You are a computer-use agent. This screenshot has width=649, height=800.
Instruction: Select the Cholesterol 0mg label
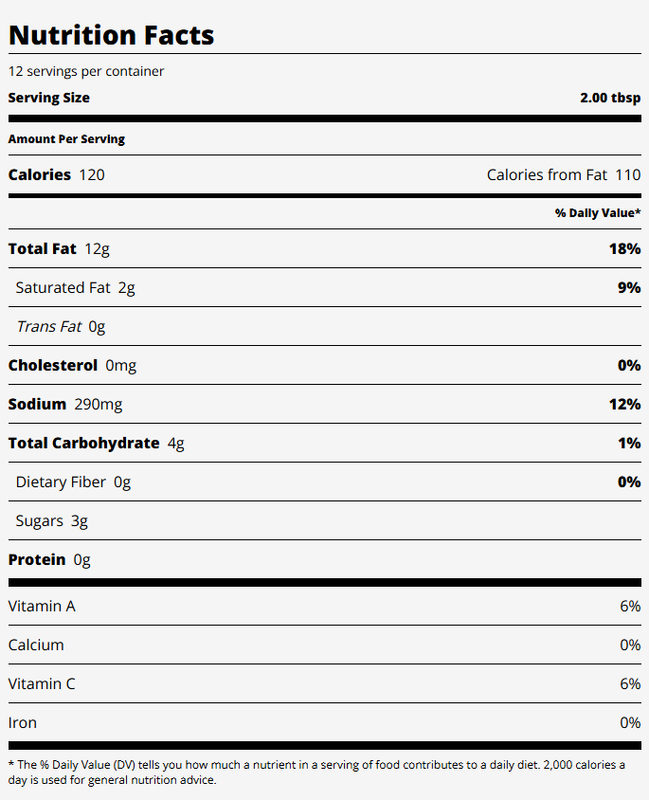(x=72, y=365)
